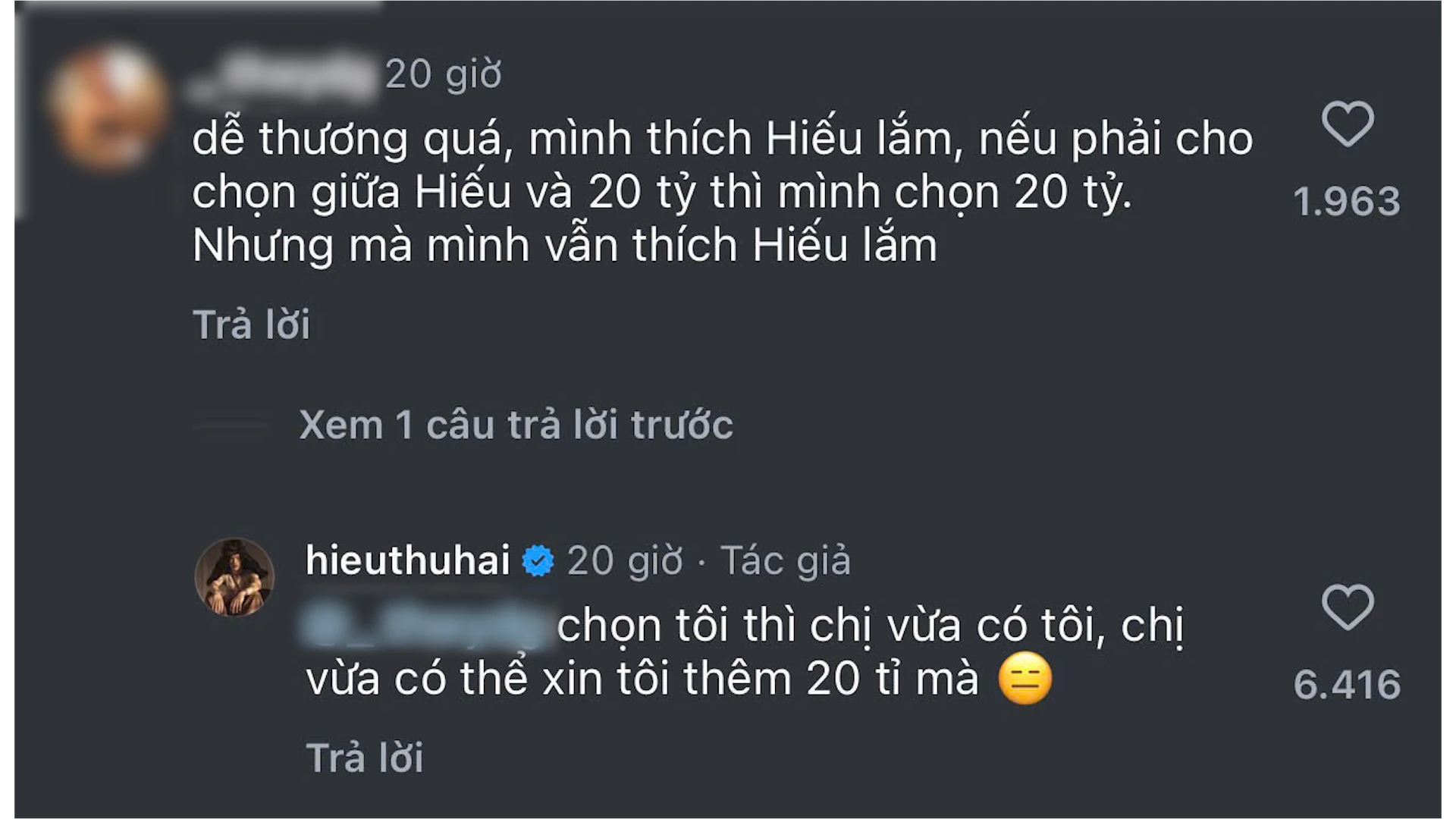This screenshot has height=819, width=1456.
Task: Open the hieuthuhai username link
Action: tap(408, 560)
